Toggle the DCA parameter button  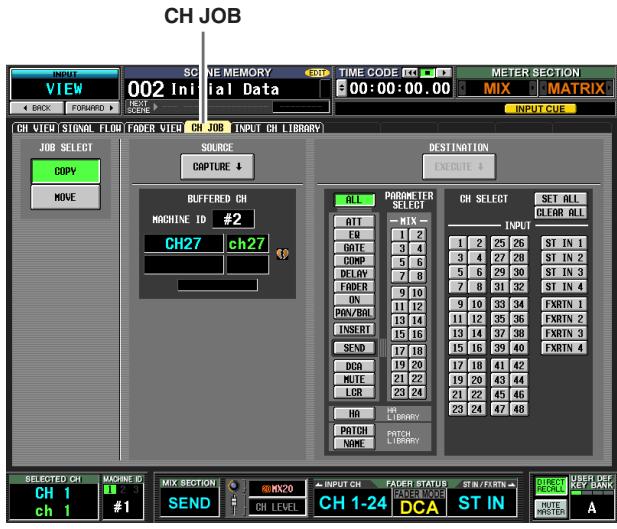(x=354, y=366)
